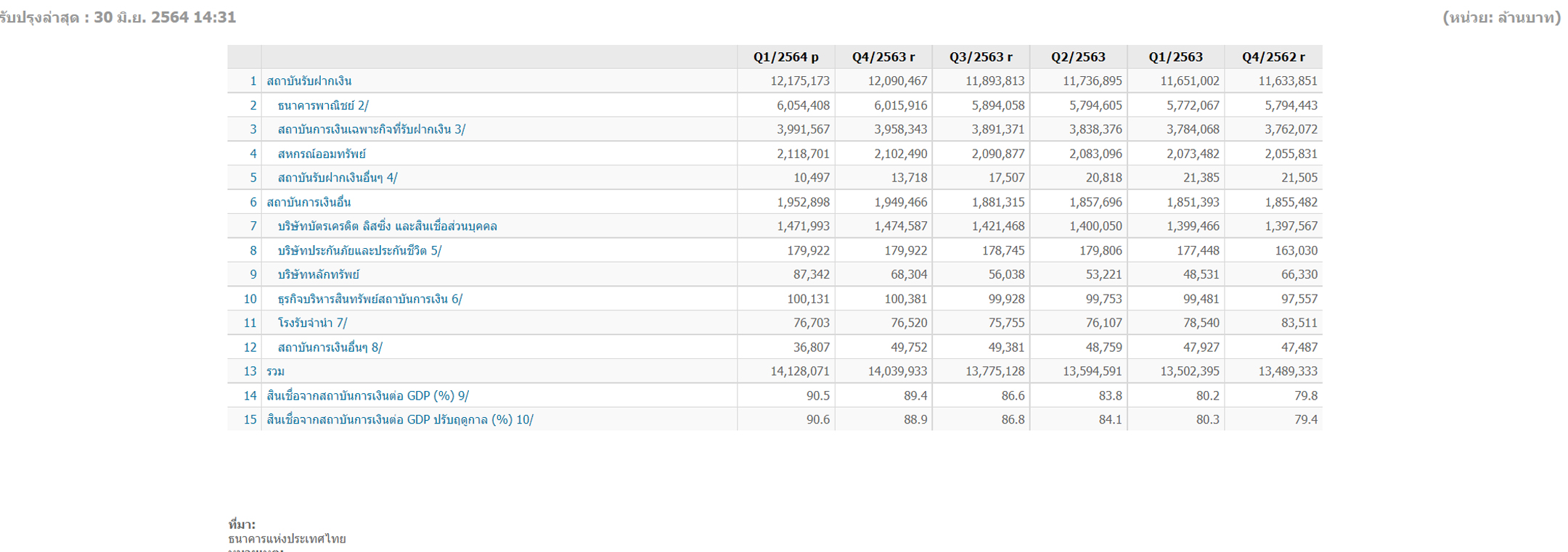Click the row number 6 cell

tap(253, 202)
